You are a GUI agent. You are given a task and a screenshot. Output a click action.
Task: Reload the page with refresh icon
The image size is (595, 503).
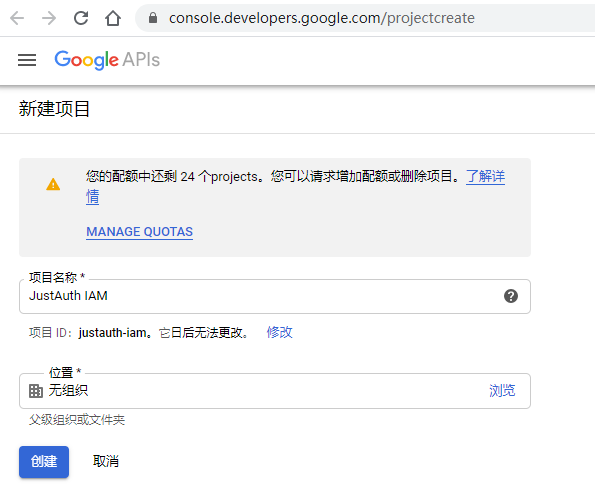[81, 18]
